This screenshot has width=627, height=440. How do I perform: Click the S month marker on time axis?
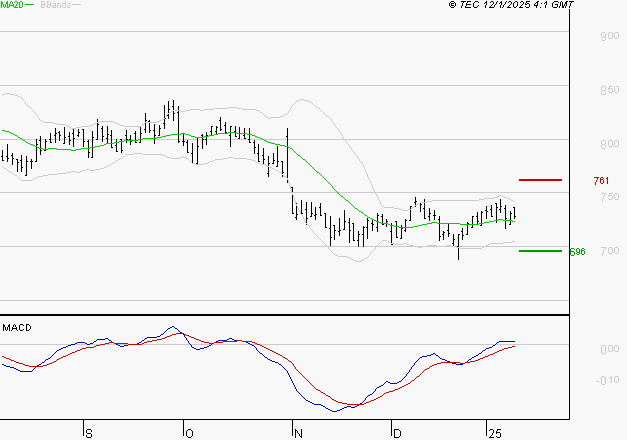(89, 434)
